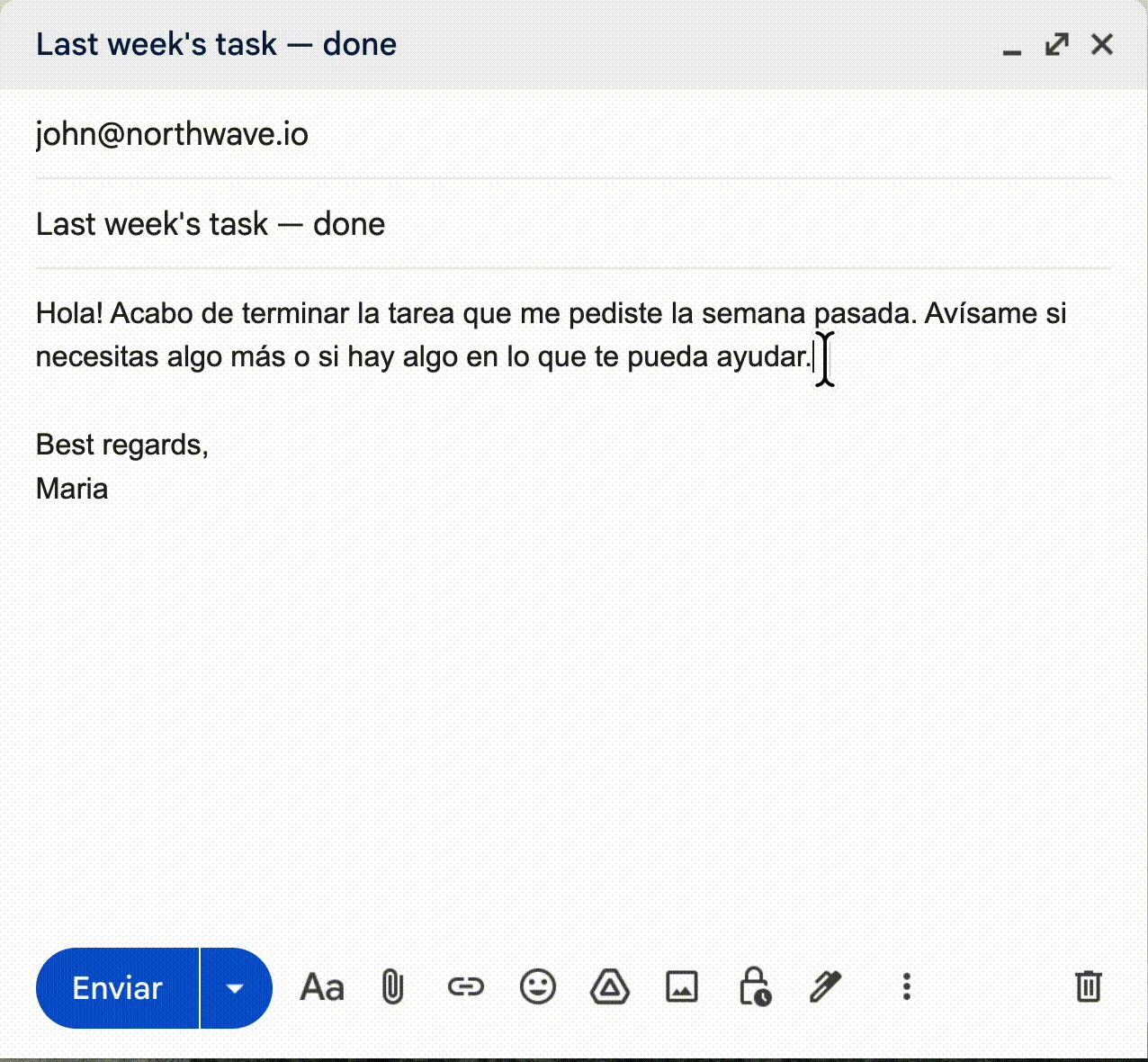
Task: Click the 'Maria' signature name
Action: 72,489
